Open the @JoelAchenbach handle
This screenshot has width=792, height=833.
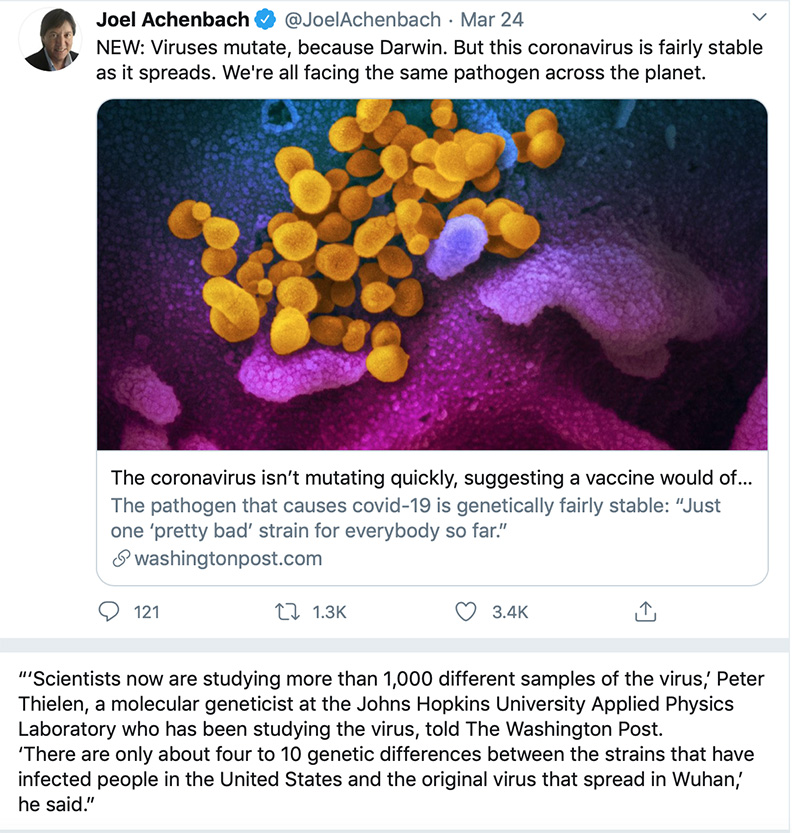(x=363, y=20)
